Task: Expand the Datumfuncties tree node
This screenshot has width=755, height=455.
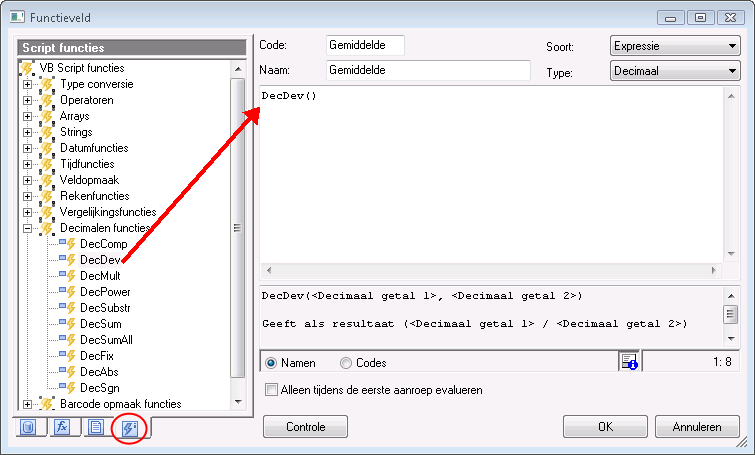Action: [x=27, y=148]
